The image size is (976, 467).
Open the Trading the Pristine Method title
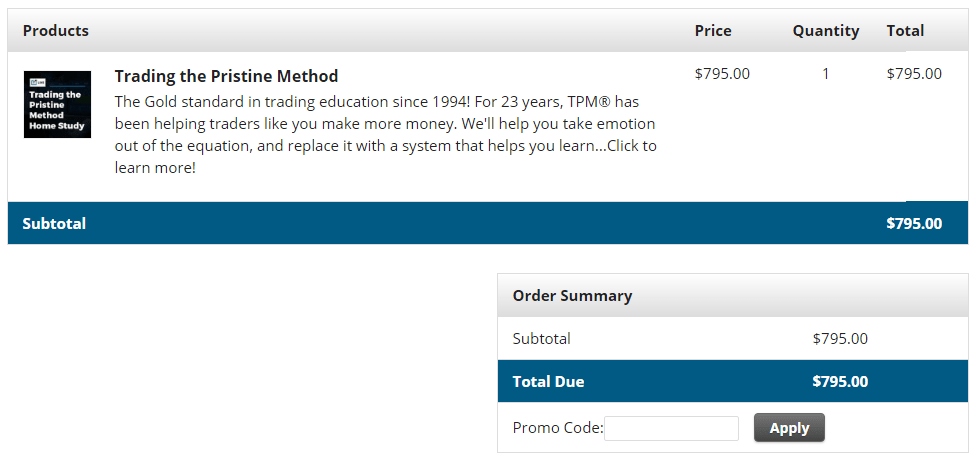tap(226, 76)
